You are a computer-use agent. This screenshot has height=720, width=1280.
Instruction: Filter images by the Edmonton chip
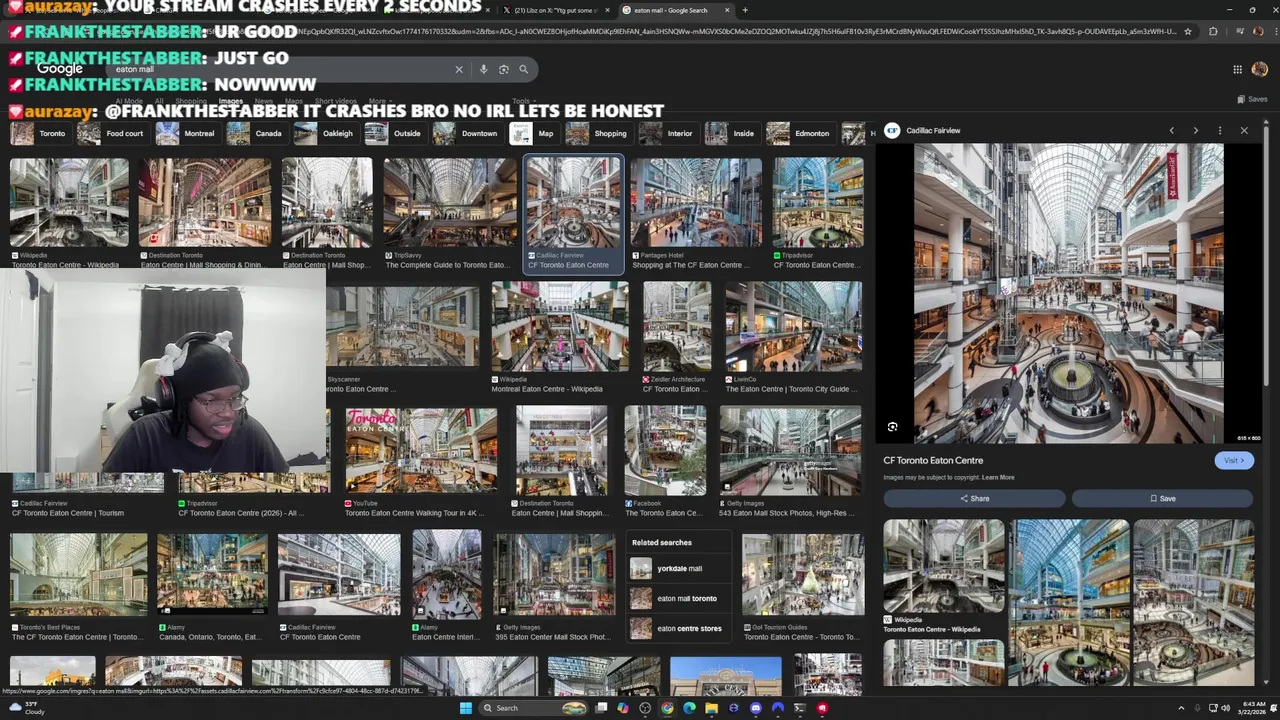point(799,133)
